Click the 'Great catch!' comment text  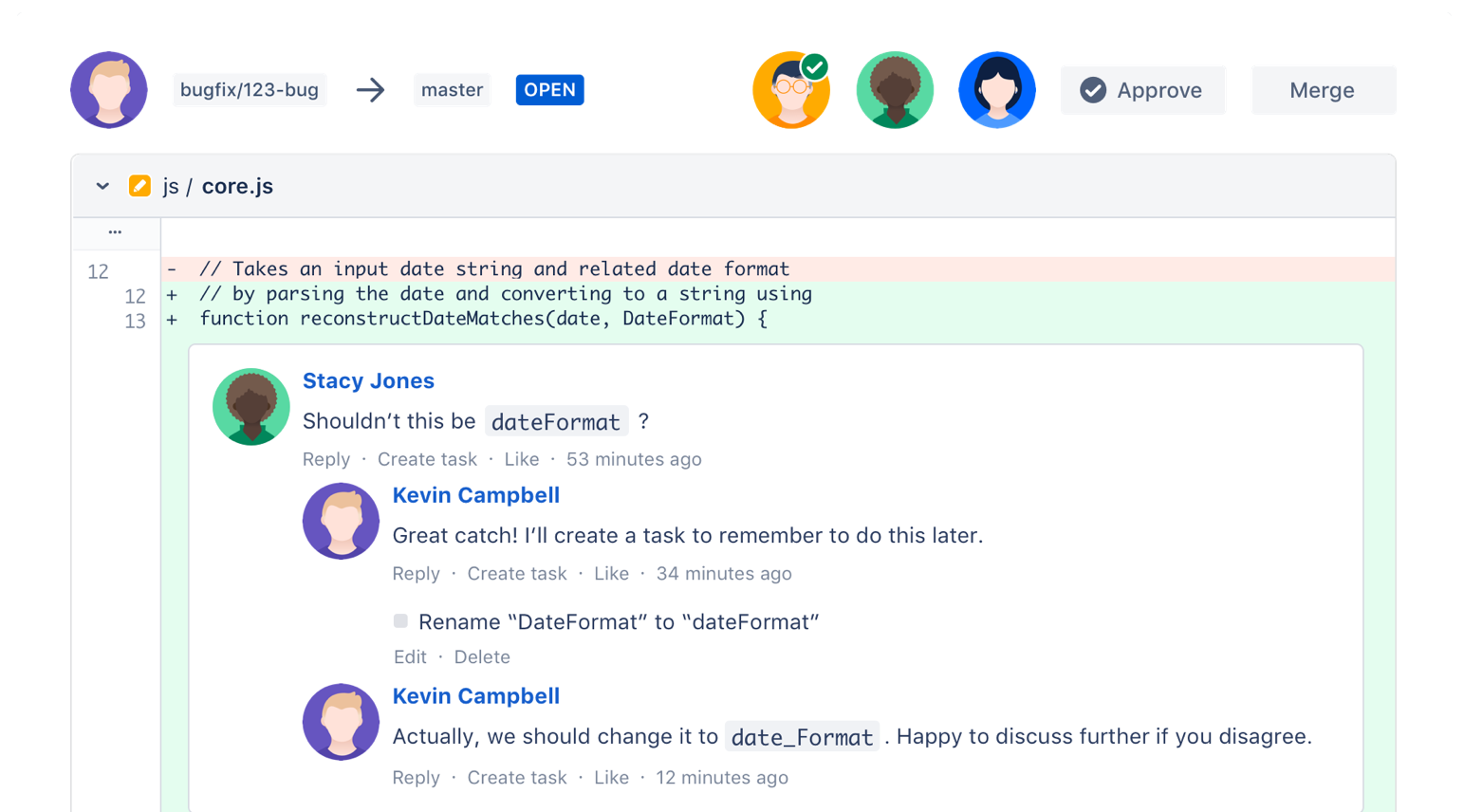(688, 536)
